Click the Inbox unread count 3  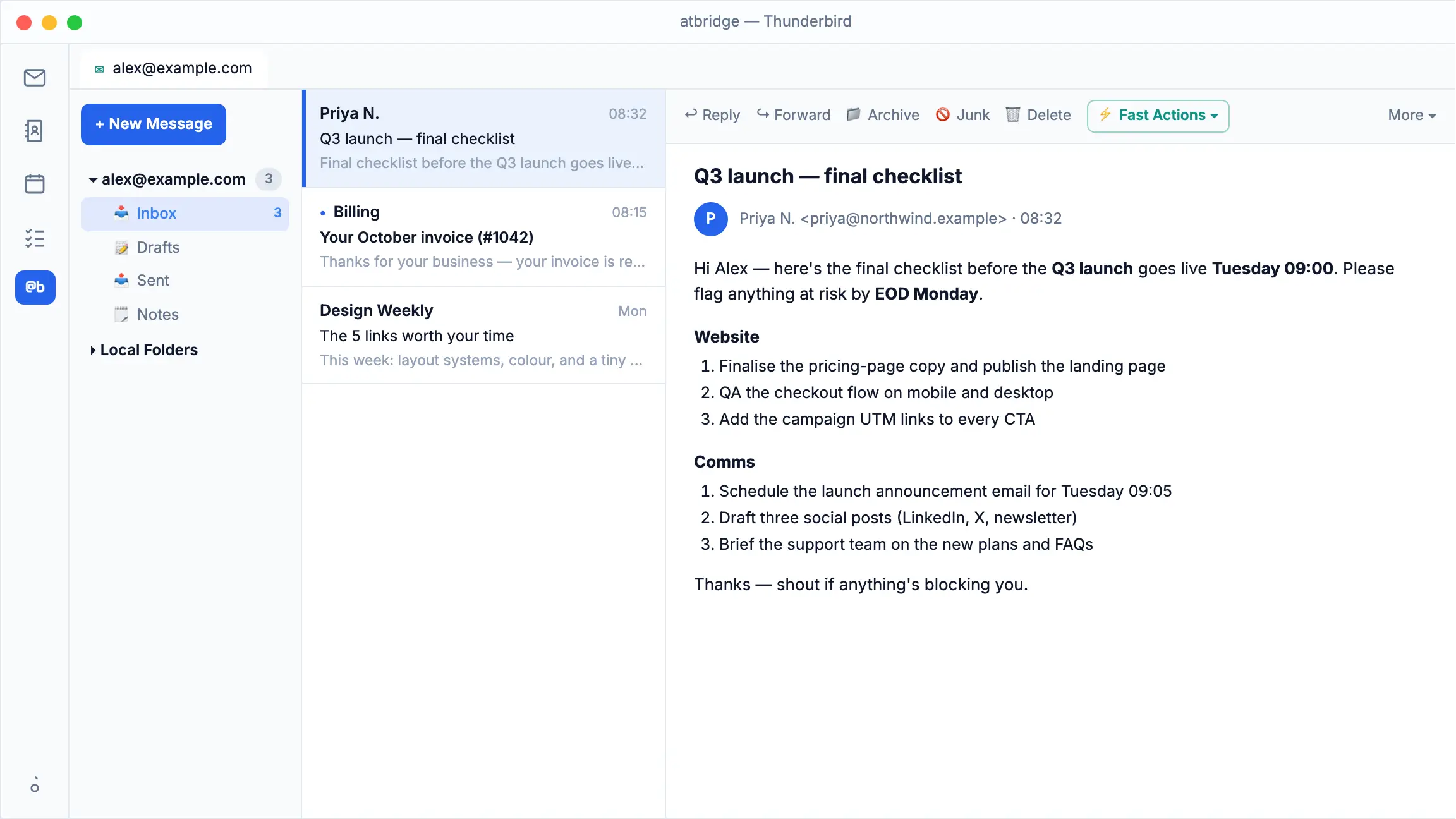click(277, 213)
